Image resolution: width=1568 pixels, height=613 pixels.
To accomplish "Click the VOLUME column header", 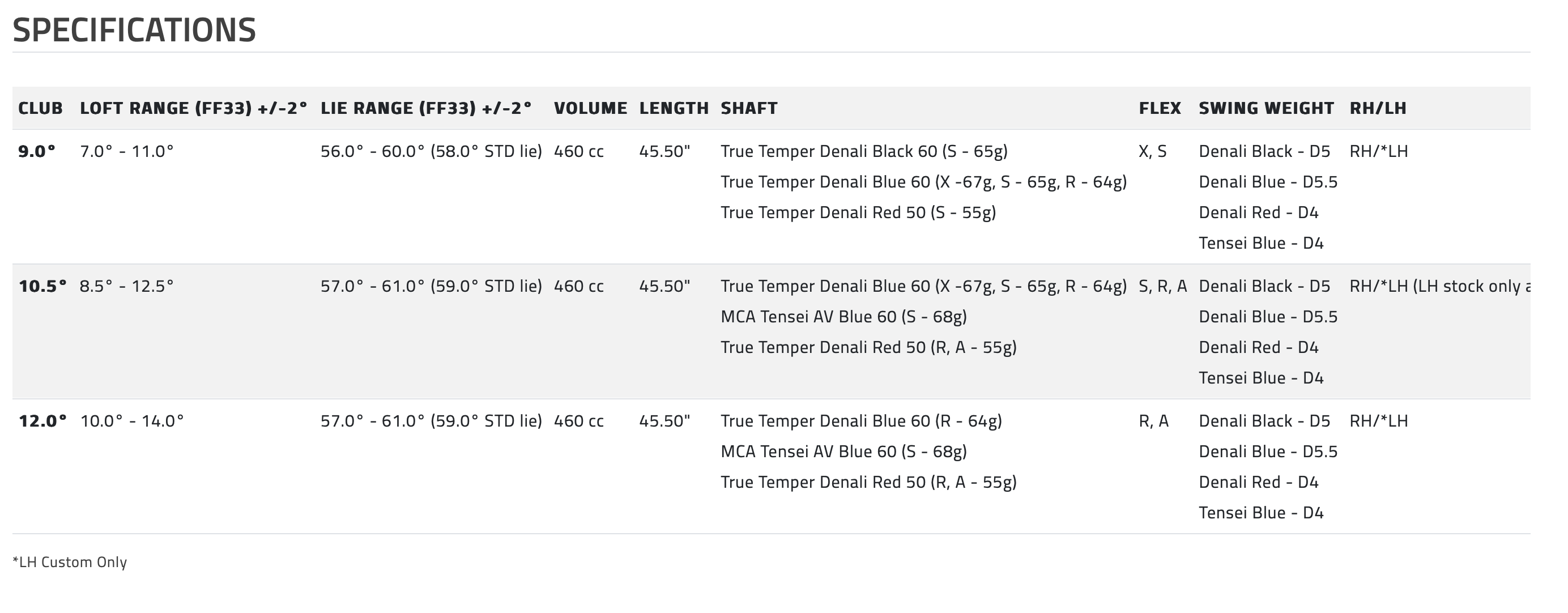I will 590,108.
